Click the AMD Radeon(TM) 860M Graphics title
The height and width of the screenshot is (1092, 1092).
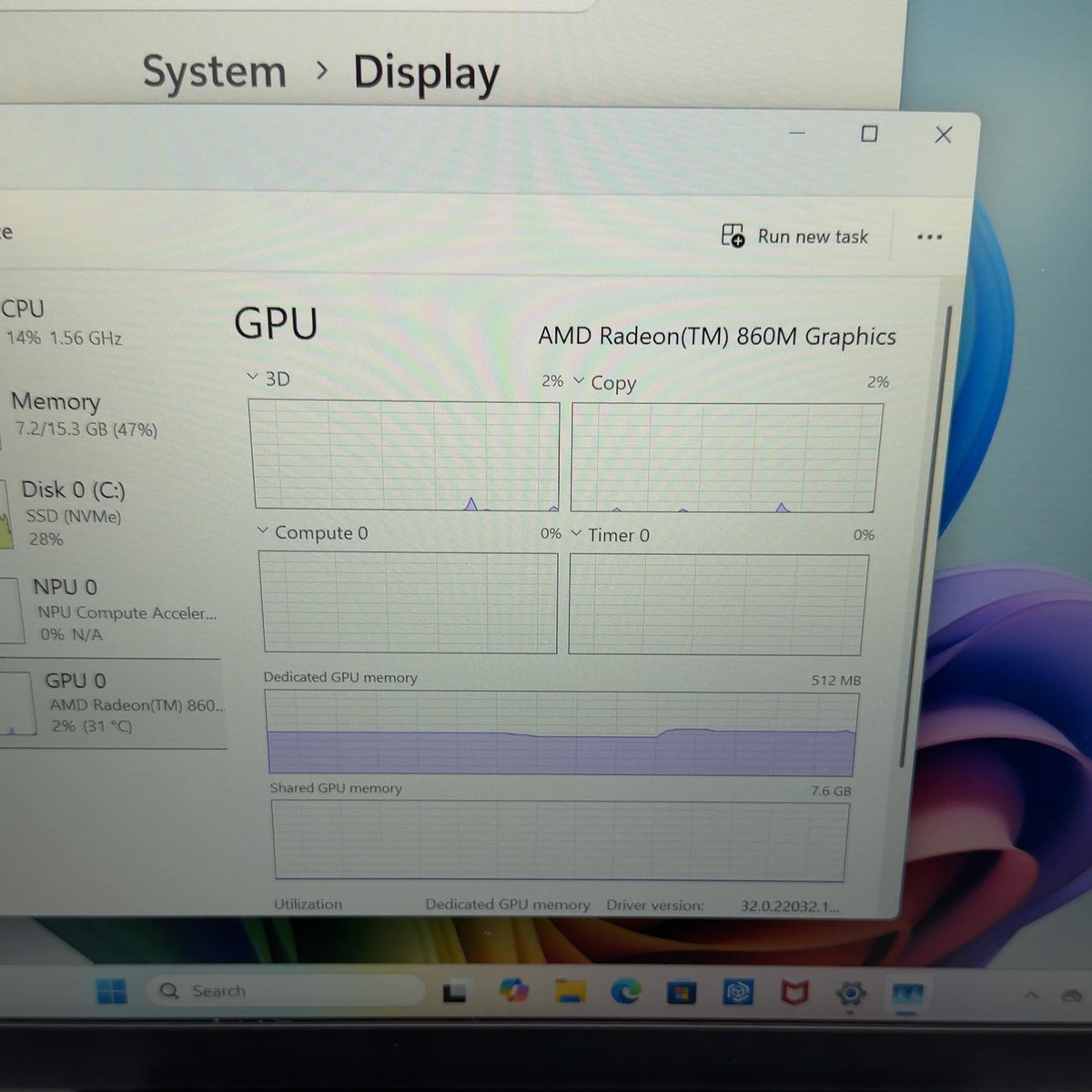[x=717, y=337]
